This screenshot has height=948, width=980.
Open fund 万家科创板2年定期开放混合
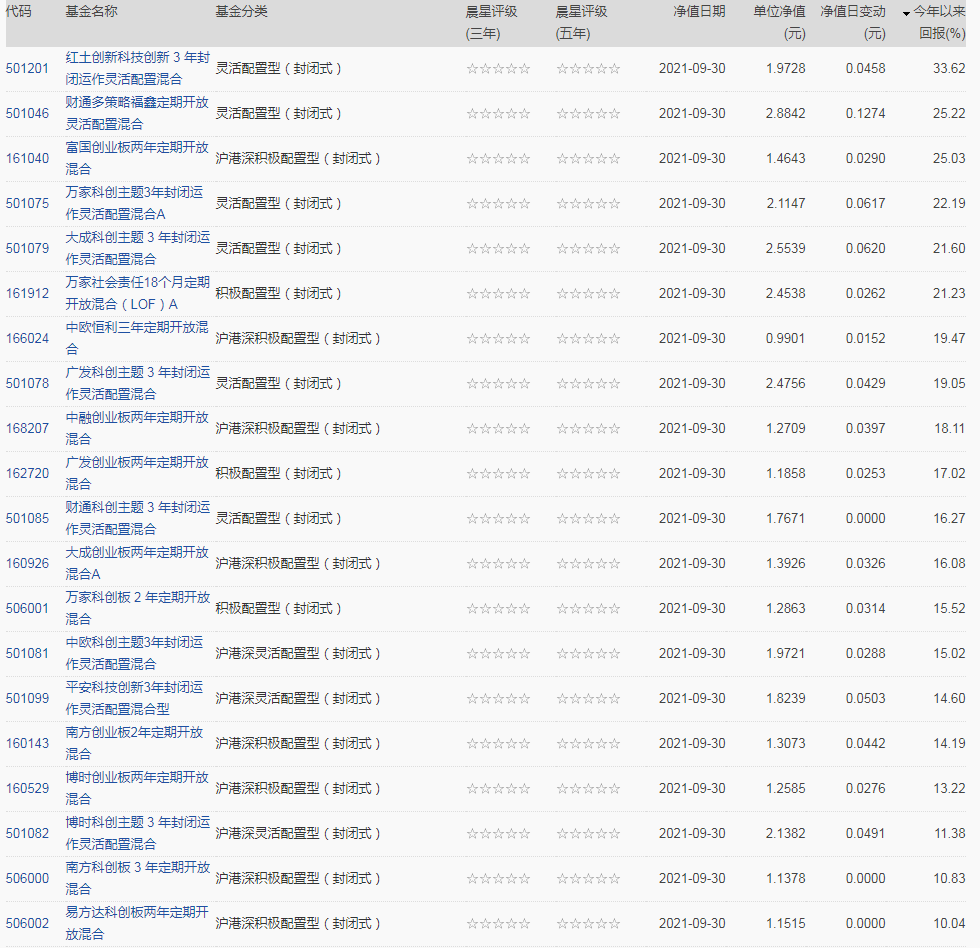[138, 609]
